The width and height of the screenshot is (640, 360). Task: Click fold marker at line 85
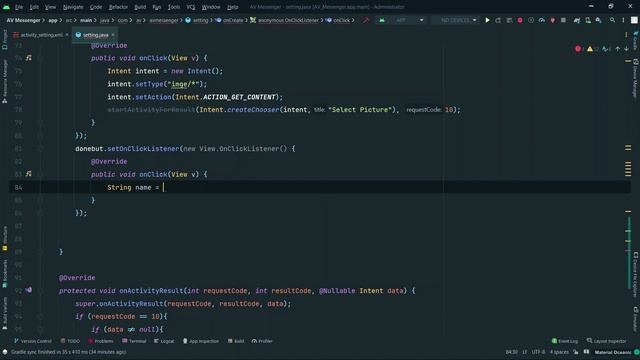40,200
